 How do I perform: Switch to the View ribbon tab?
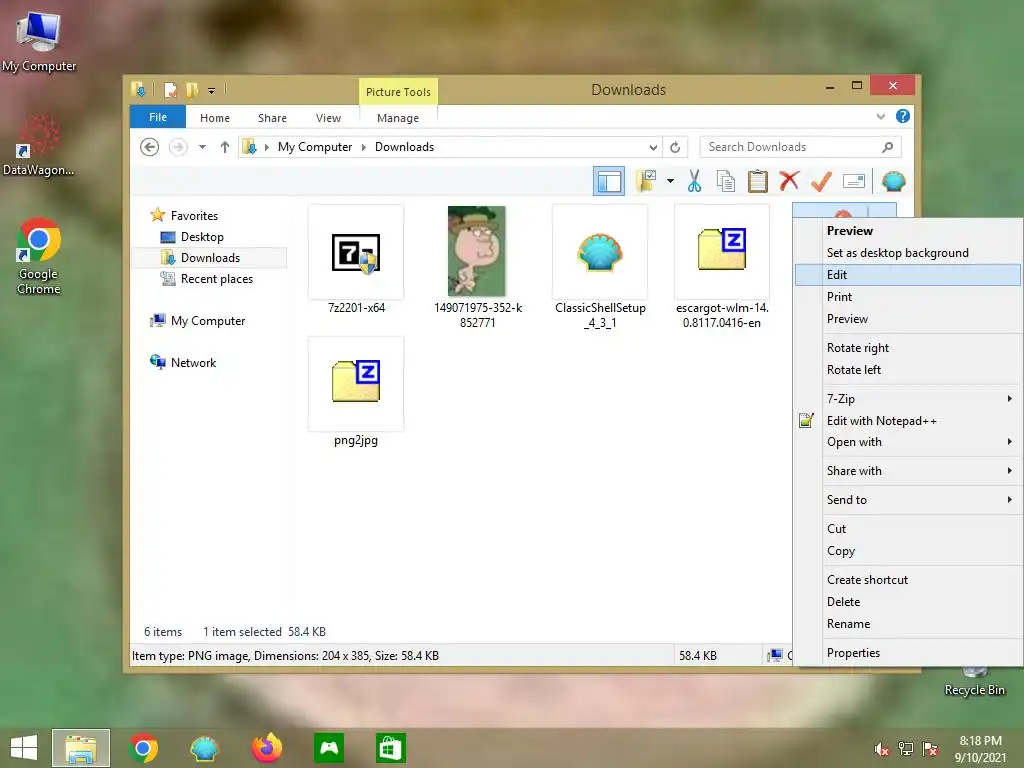pos(328,118)
